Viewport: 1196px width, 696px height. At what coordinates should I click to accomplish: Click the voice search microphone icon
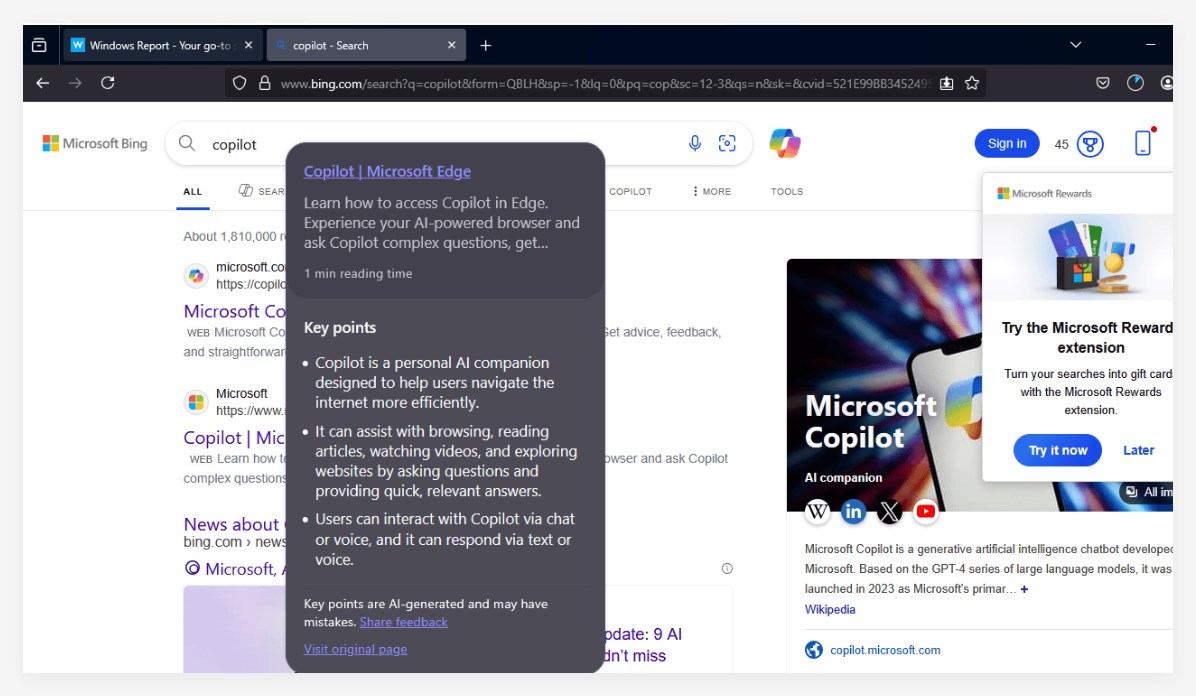click(x=694, y=143)
